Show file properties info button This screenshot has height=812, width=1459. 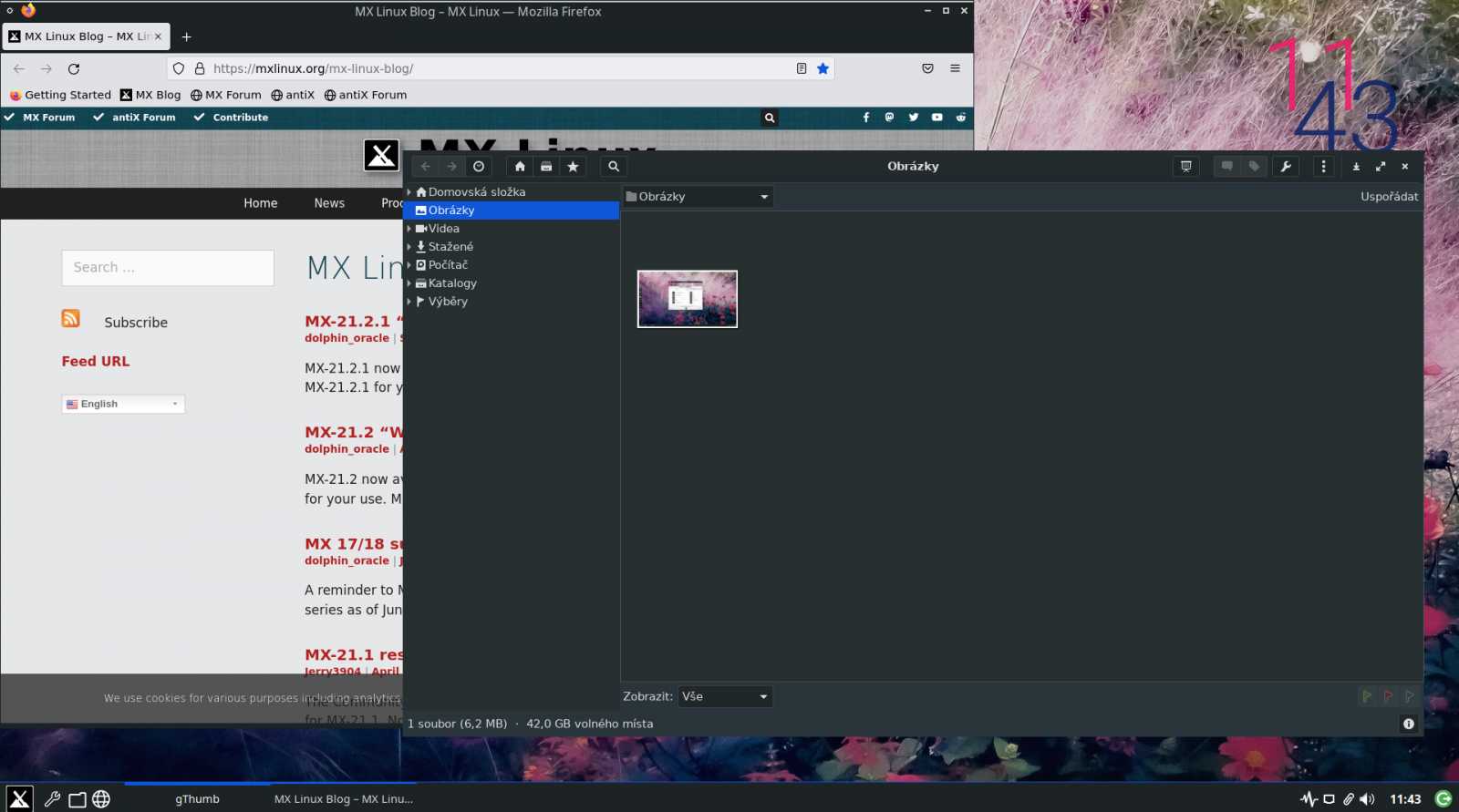[x=1409, y=724]
